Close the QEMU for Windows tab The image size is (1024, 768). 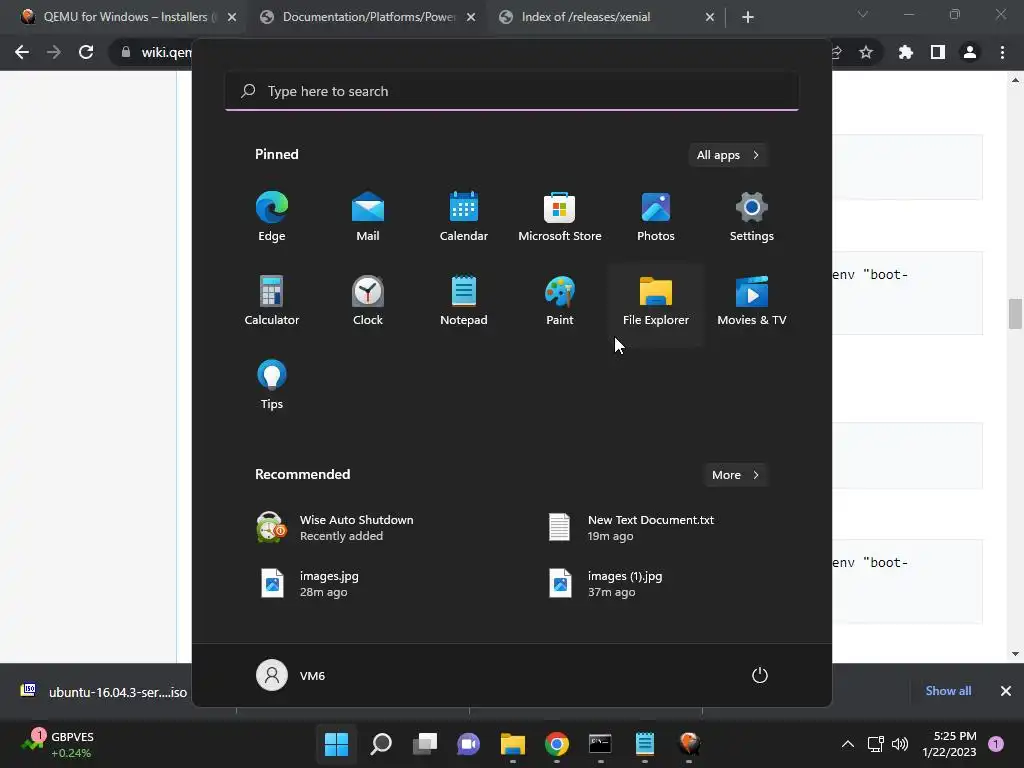[232, 17]
